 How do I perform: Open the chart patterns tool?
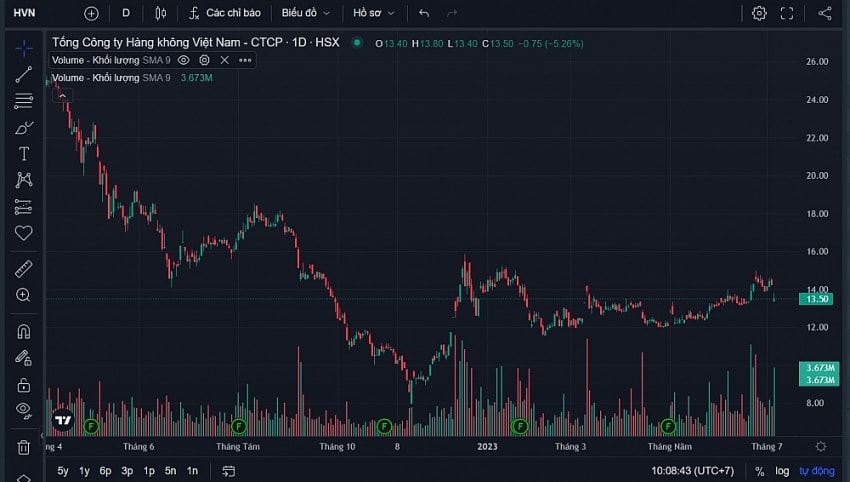24,180
